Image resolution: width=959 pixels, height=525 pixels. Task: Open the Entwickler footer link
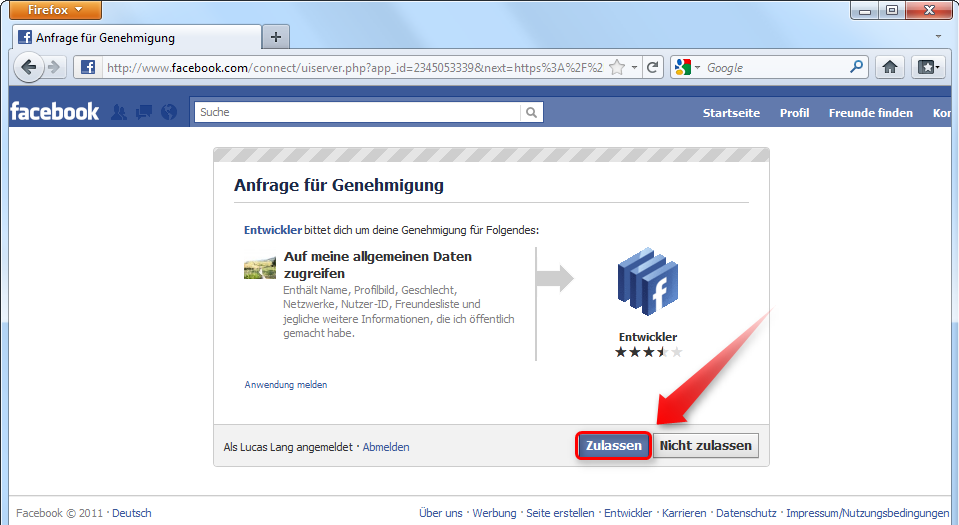point(628,513)
